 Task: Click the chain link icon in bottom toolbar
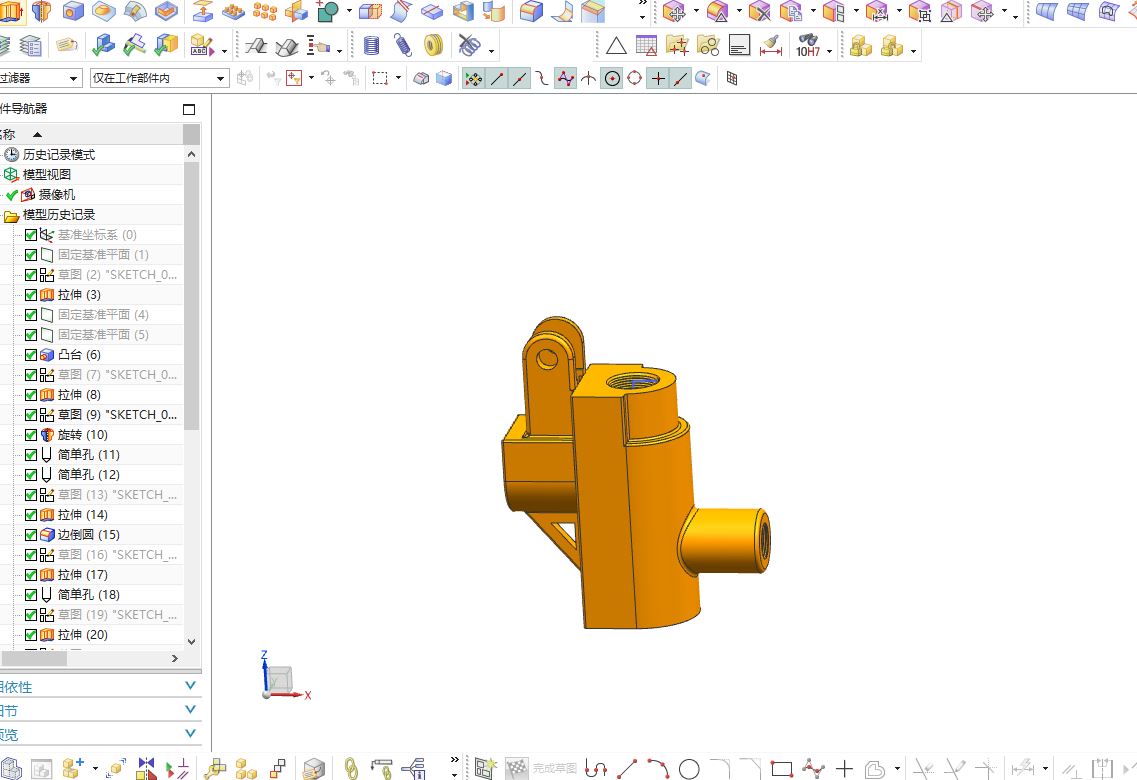[351, 768]
